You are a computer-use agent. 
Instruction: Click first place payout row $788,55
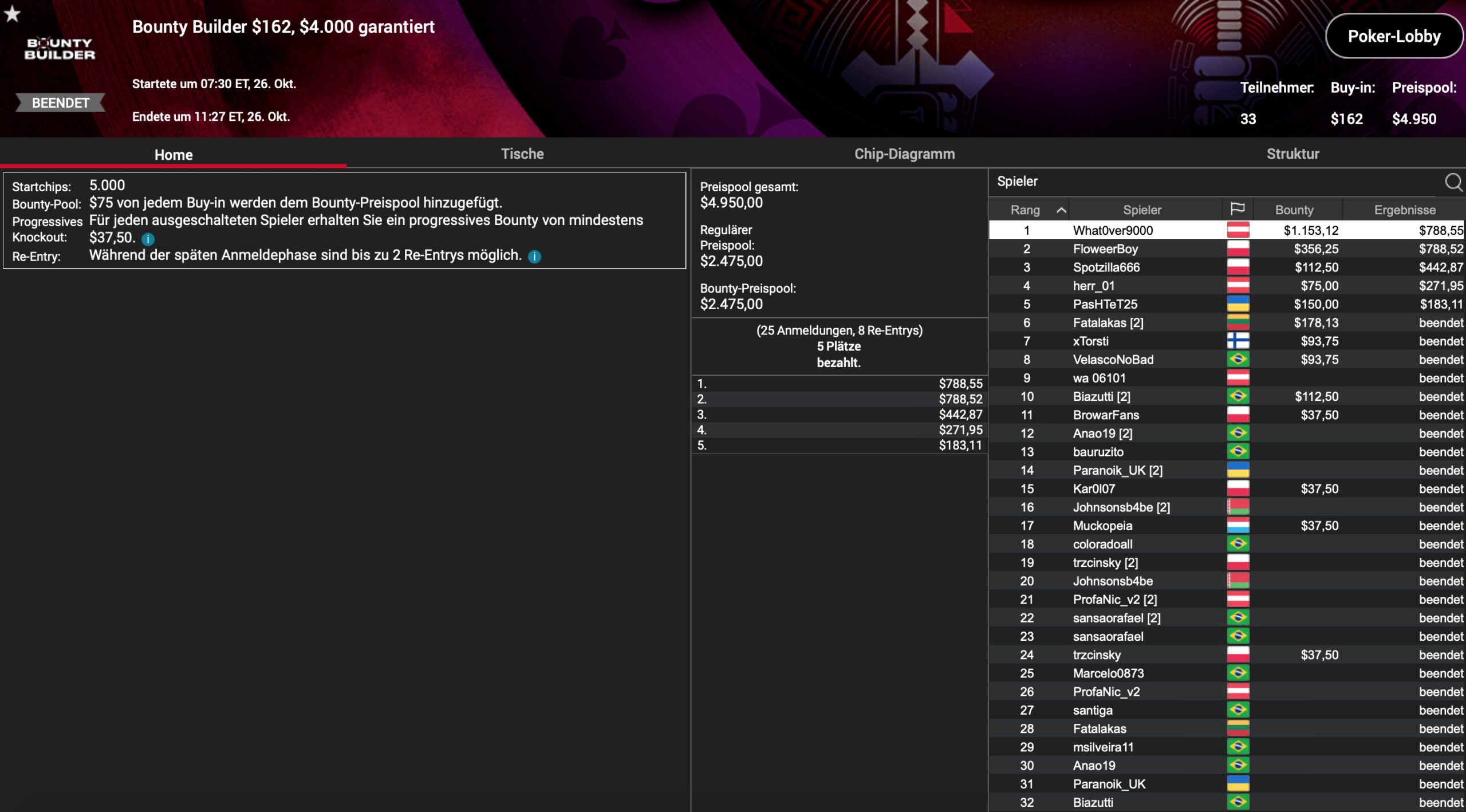pos(839,384)
